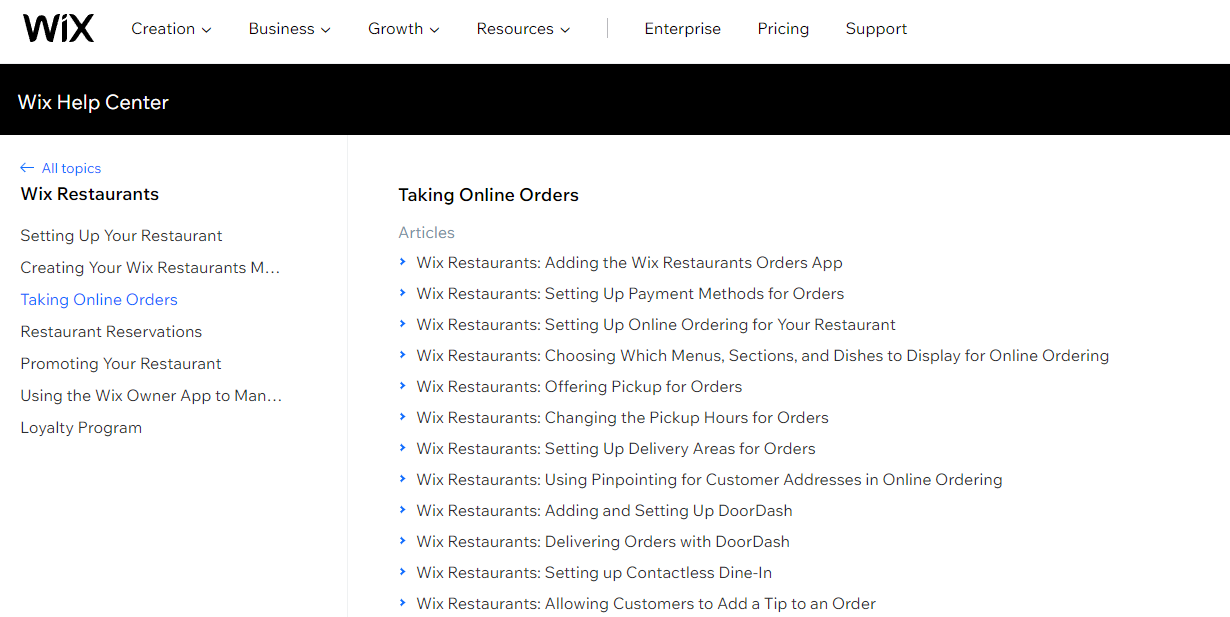This screenshot has height=617, width=1230.
Task: Click the chevron before Setting Up Payment Methods
Action: pyautogui.click(x=403, y=293)
